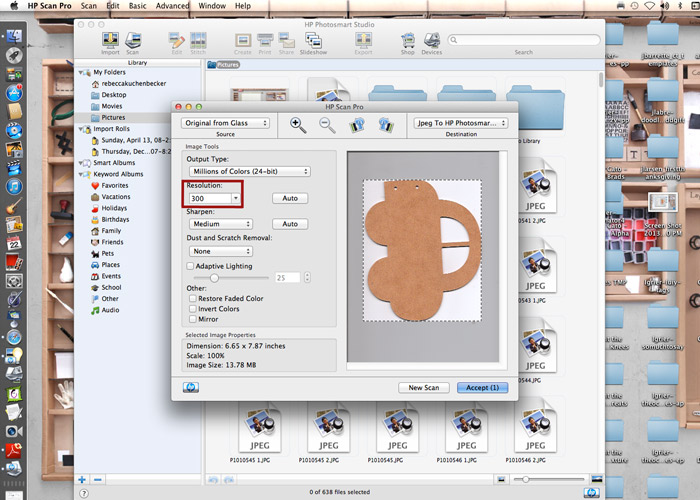Click Stitch icon in Photosmart Studio toolbar

[x=198, y=43]
